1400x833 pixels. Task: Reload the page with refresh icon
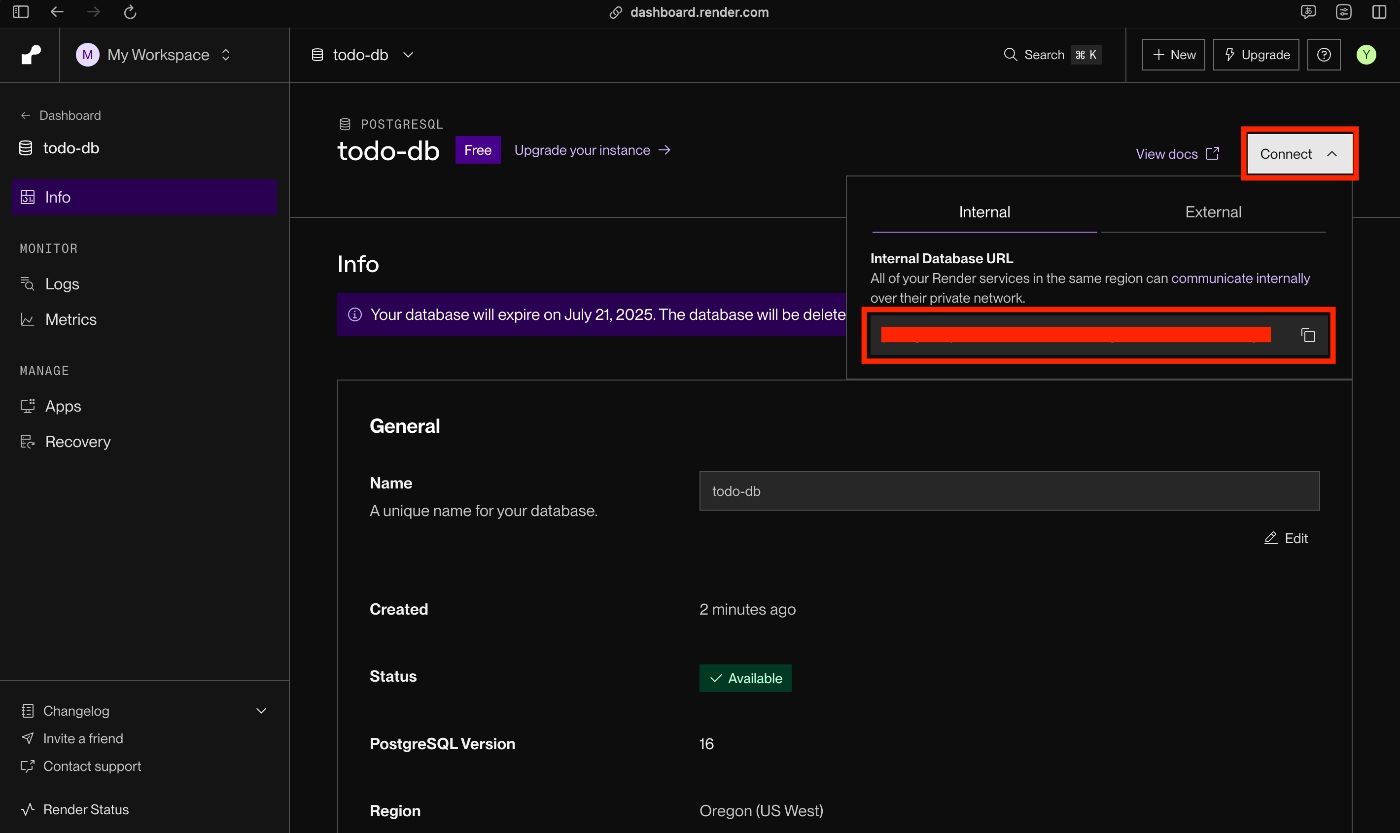point(129,12)
